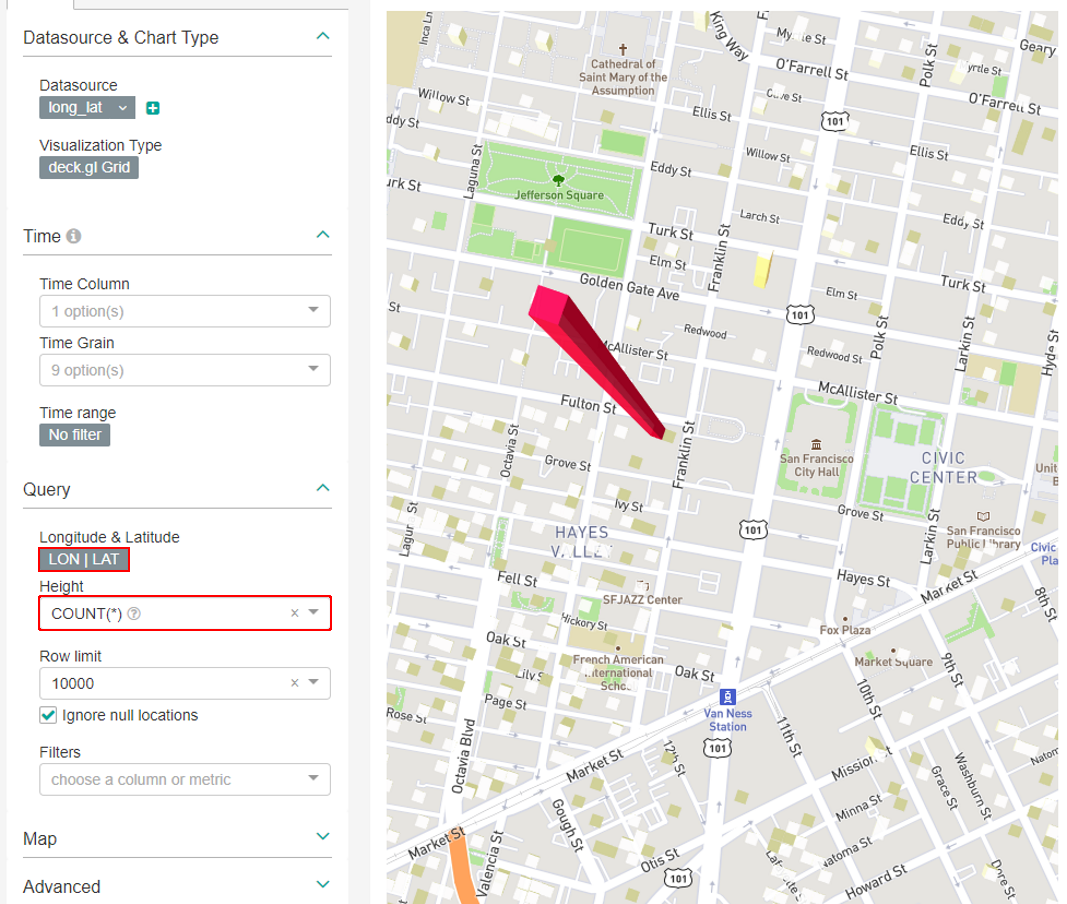Open the Time Column dropdown
This screenshot has height=904, width=1067.
185,311
